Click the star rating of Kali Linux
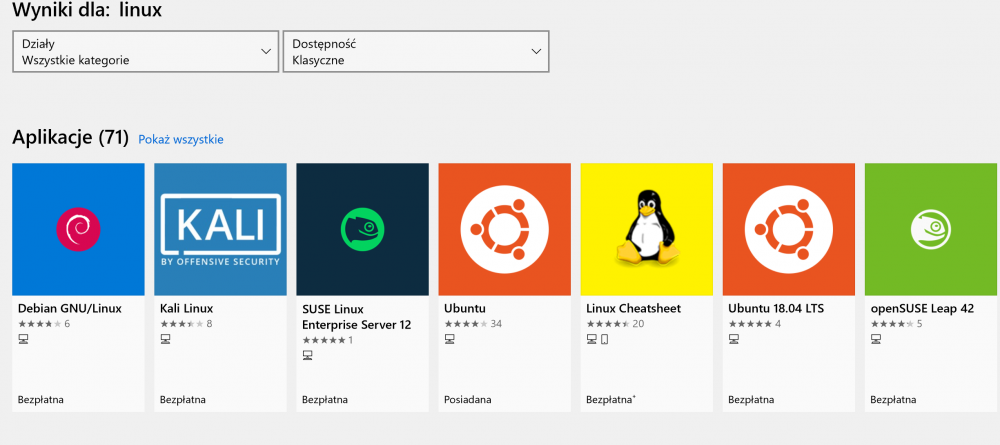Image resolution: width=1000 pixels, height=445 pixels. pos(182,324)
